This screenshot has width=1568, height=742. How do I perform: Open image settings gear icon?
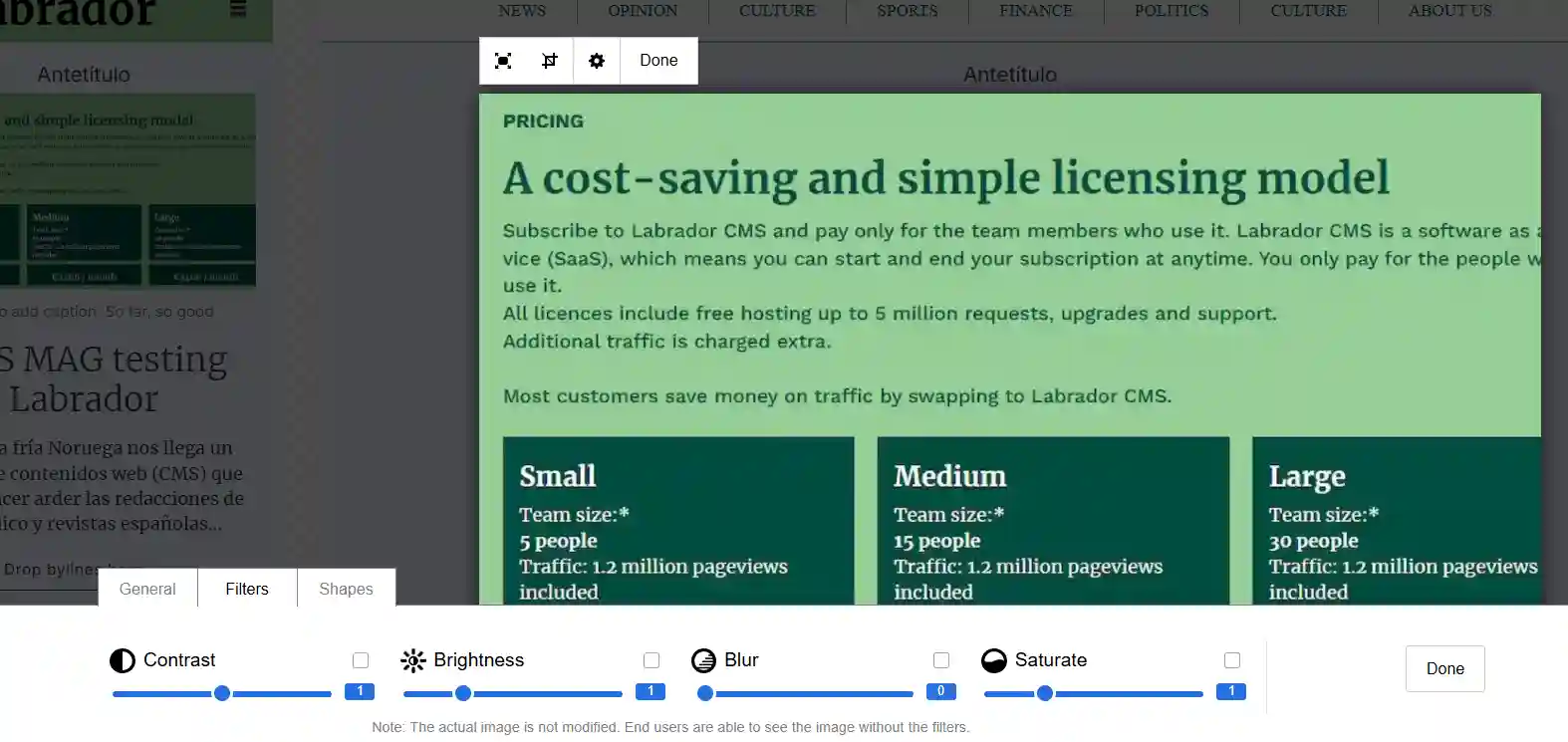pyautogui.click(x=597, y=61)
